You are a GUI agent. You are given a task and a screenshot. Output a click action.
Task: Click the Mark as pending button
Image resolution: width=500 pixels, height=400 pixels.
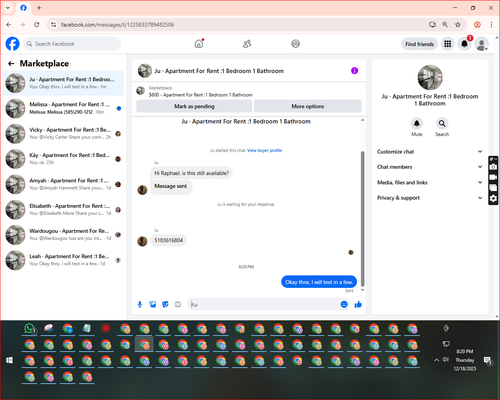point(194,106)
